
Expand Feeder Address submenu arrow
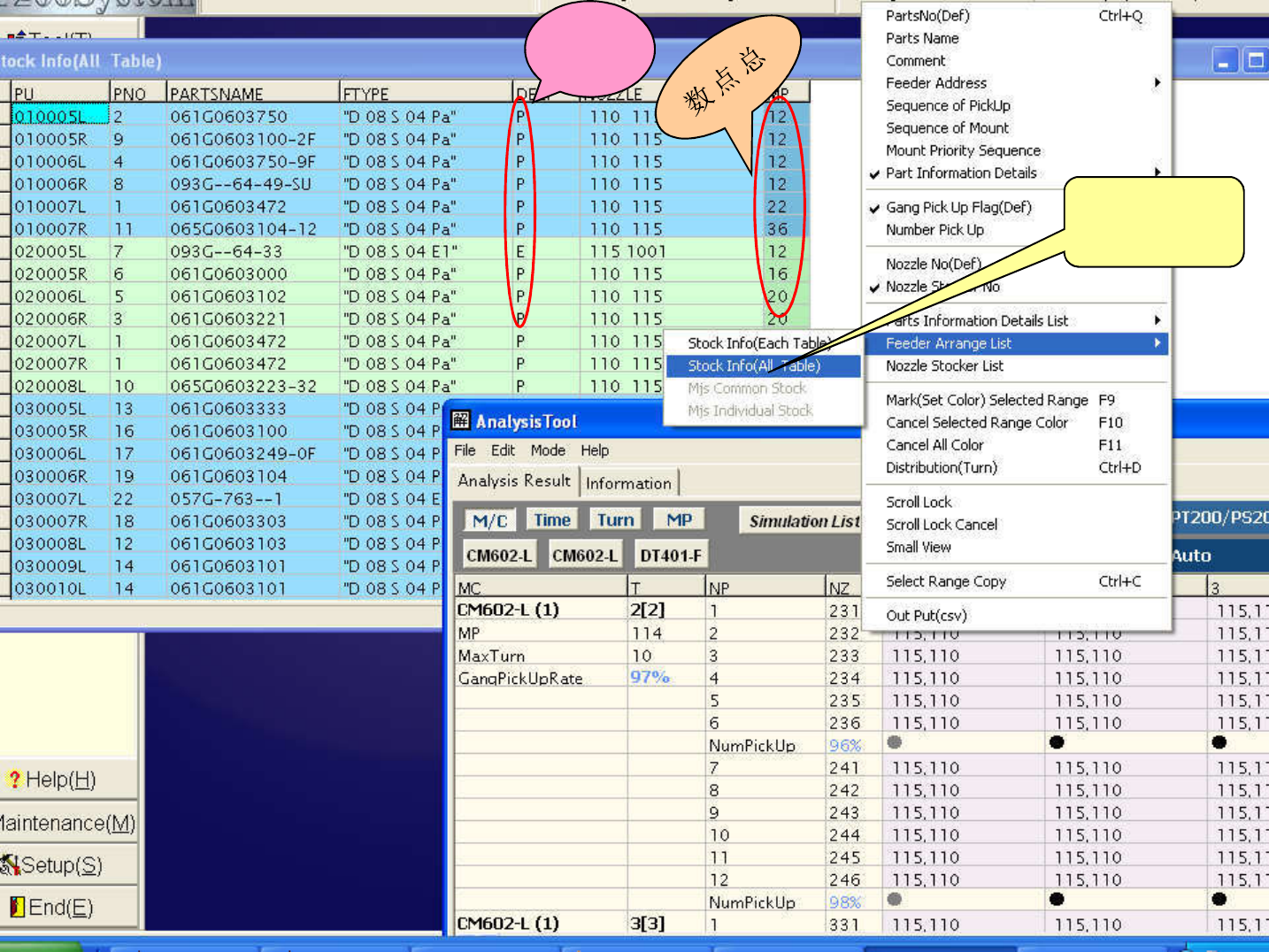pos(1157,83)
